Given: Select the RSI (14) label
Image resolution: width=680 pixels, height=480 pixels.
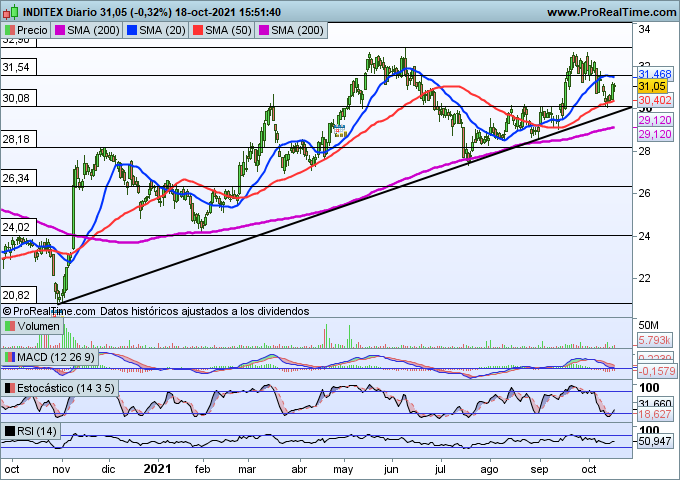Looking at the screenshot, I should coord(37,431).
